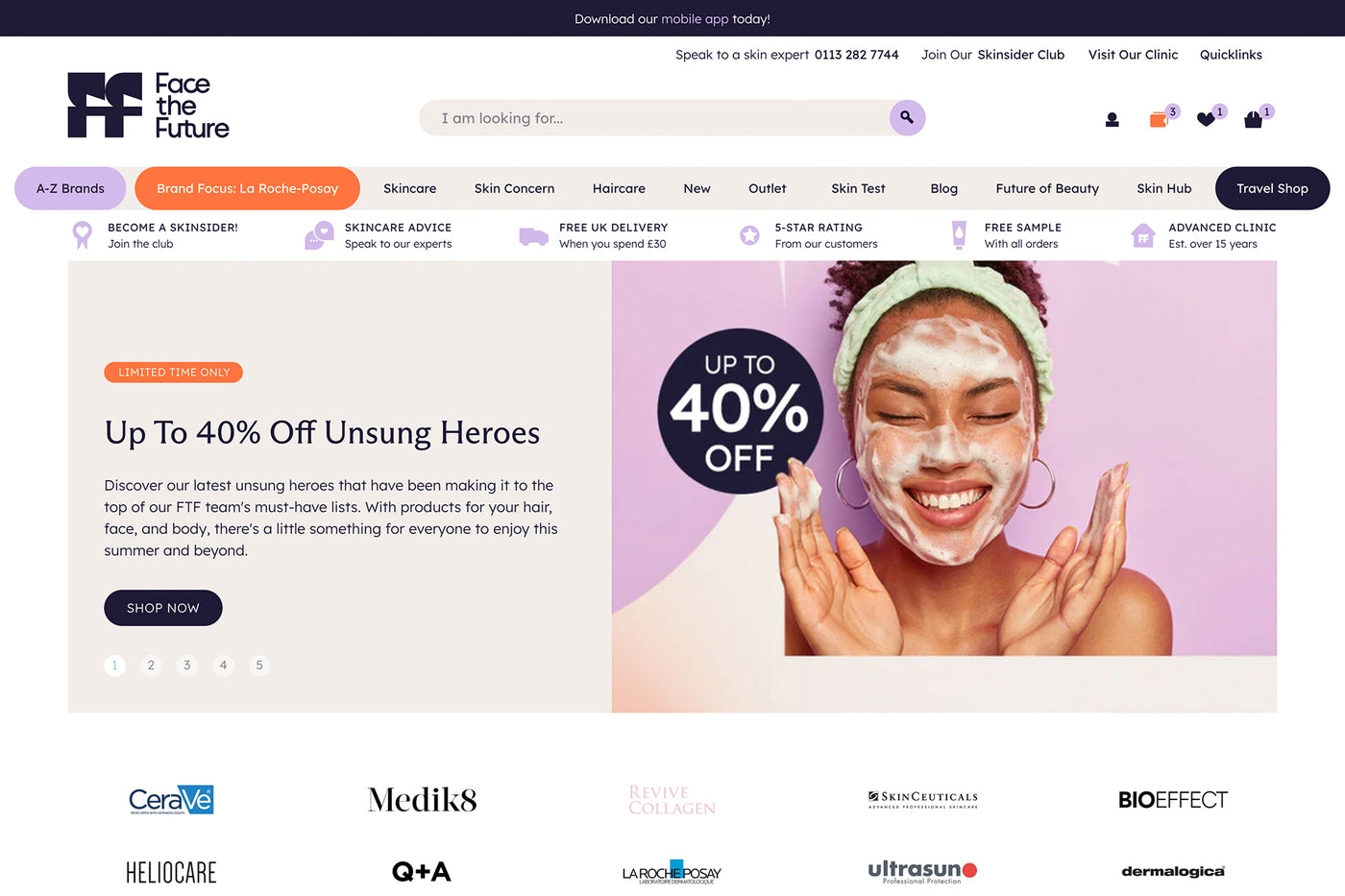Open the orange notifications icon
Viewport: 1345px width, 896px height.
tap(1160, 120)
